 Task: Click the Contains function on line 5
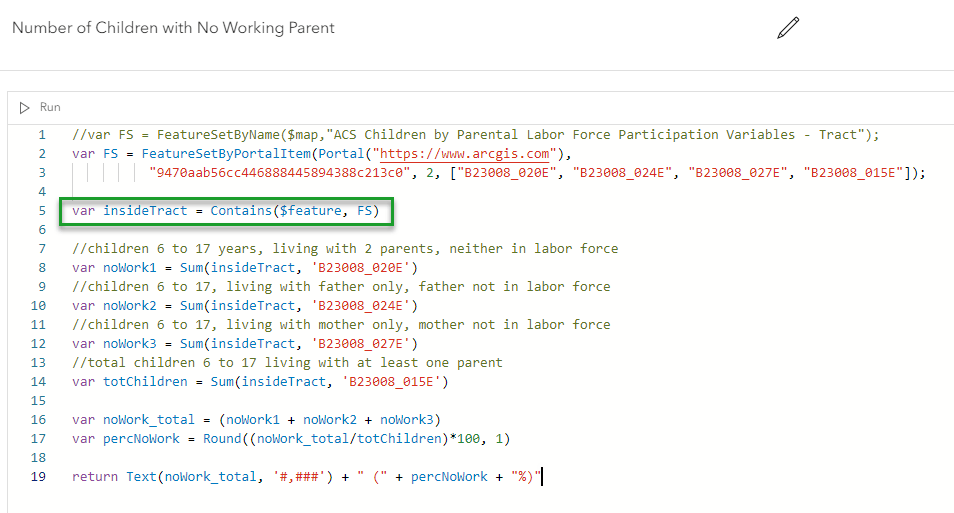coord(241,211)
